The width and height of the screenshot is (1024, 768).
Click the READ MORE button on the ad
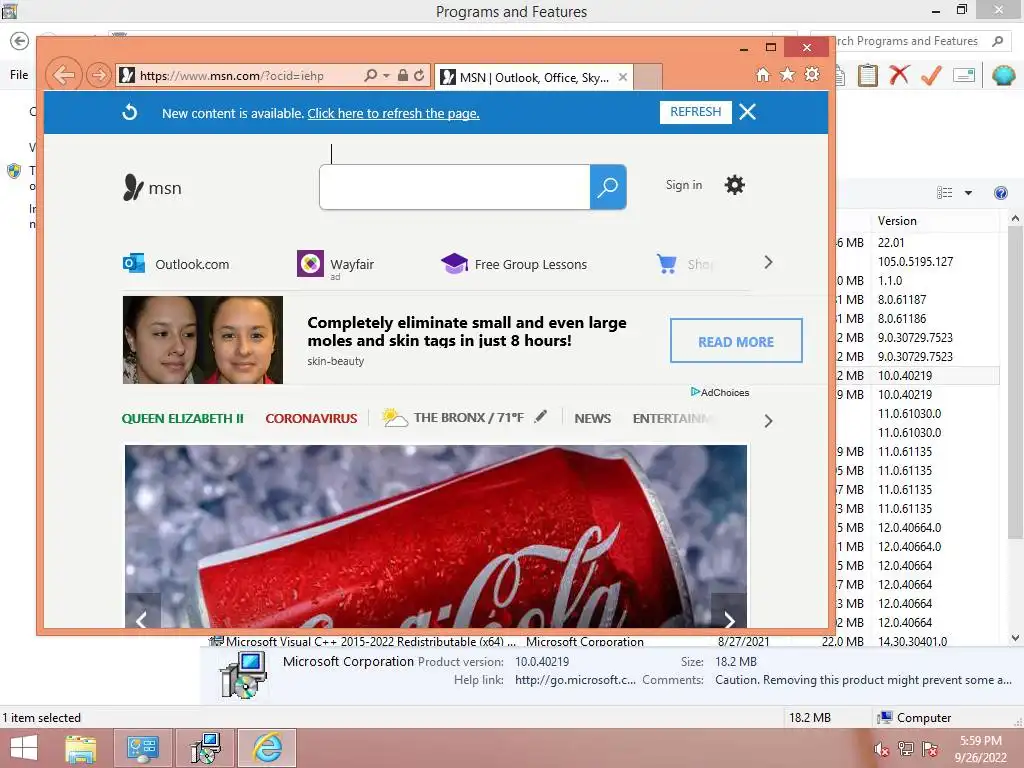[x=736, y=341]
